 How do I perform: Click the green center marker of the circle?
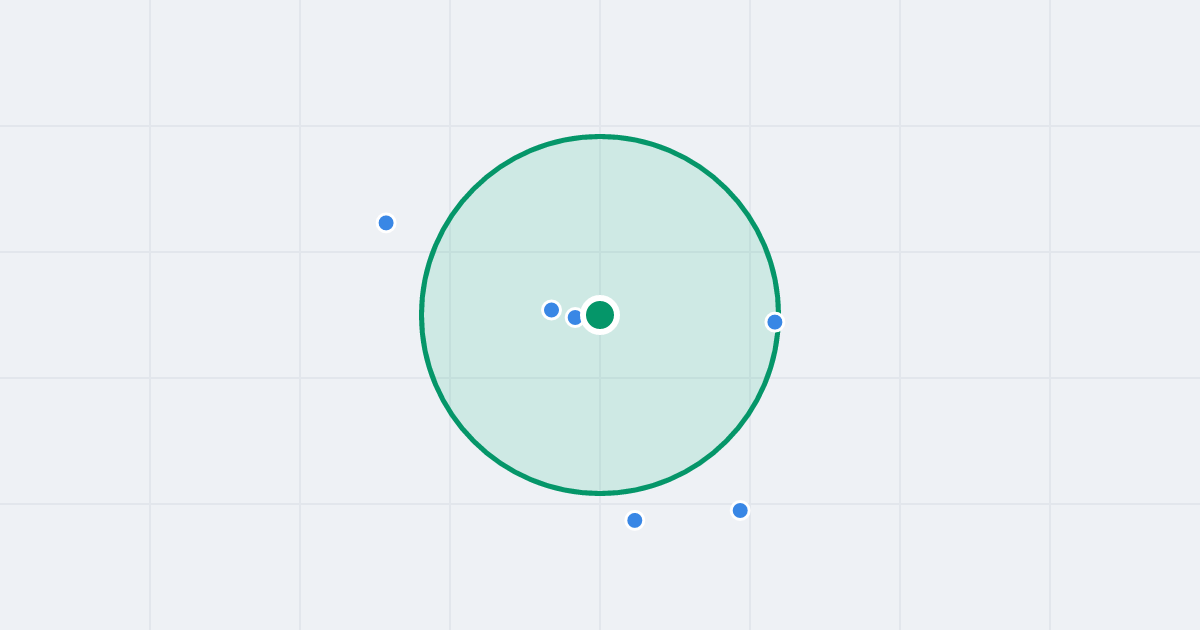tap(600, 315)
